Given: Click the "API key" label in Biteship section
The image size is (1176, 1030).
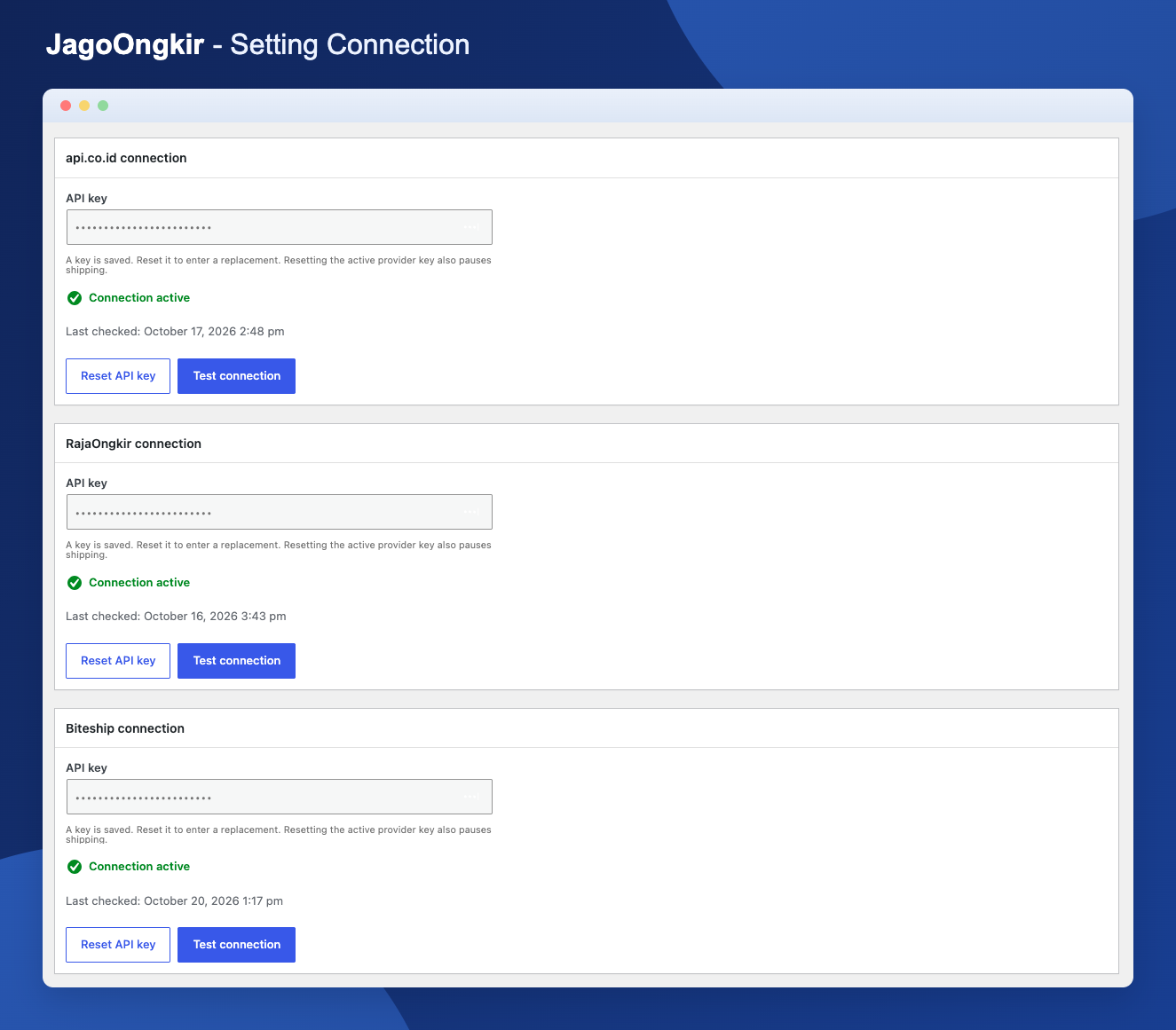Looking at the screenshot, I should click(86, 768).
